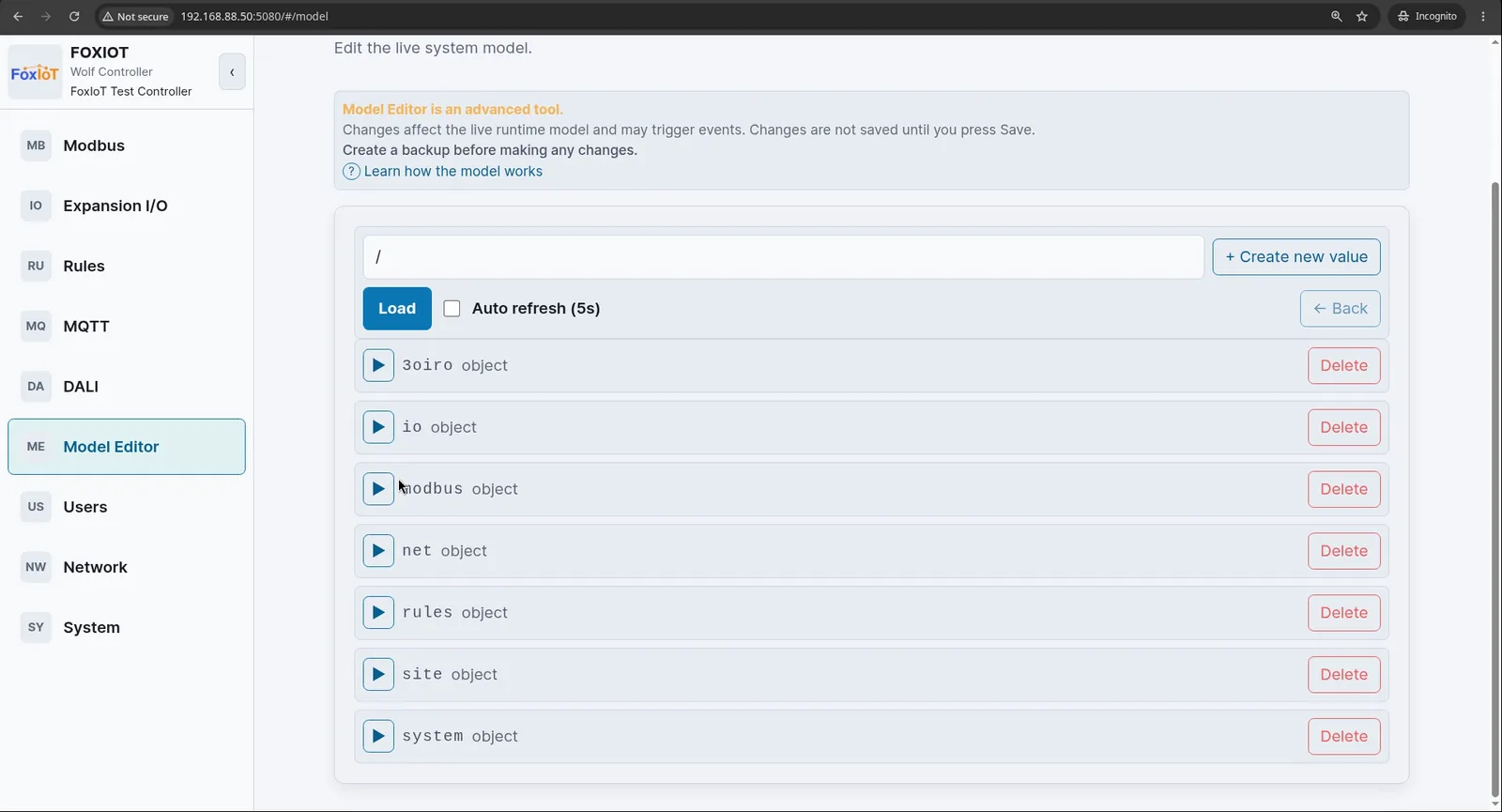1502x812 pixels.
Task: Click 'Create a backup before making any changes.'
Action: [x=490, y=150]
